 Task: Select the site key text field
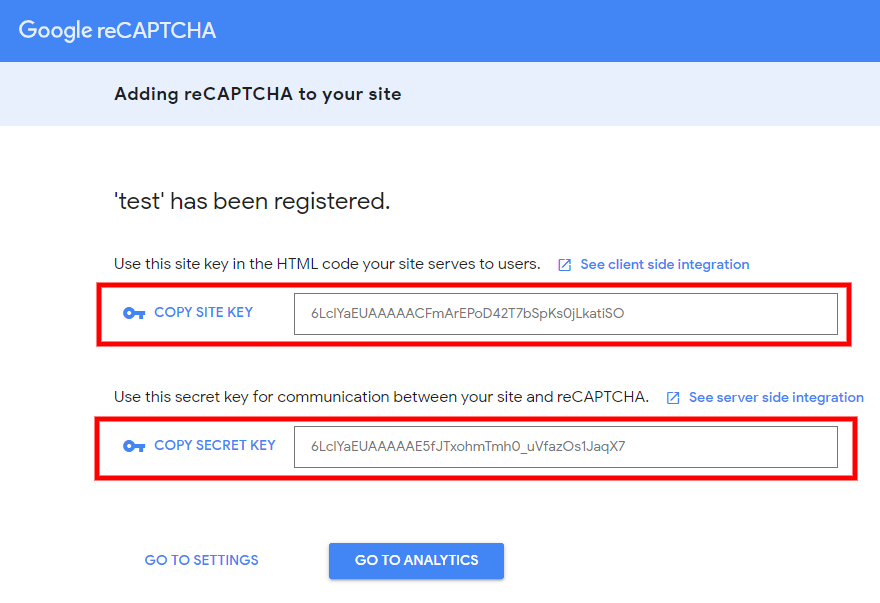[x=566, y=314]
